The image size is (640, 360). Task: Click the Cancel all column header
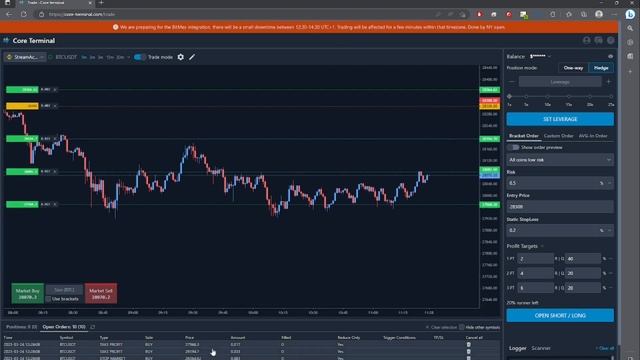474,338
